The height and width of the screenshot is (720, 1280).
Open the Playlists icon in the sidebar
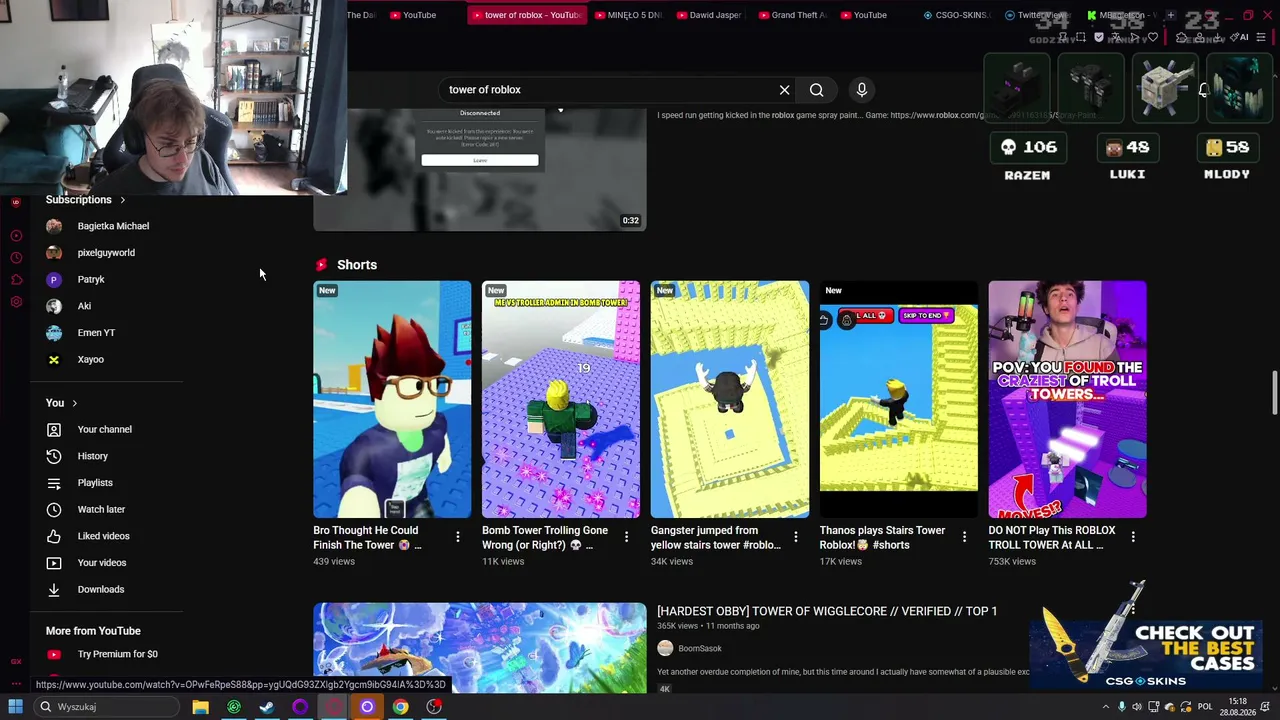(x=54, y=483)
